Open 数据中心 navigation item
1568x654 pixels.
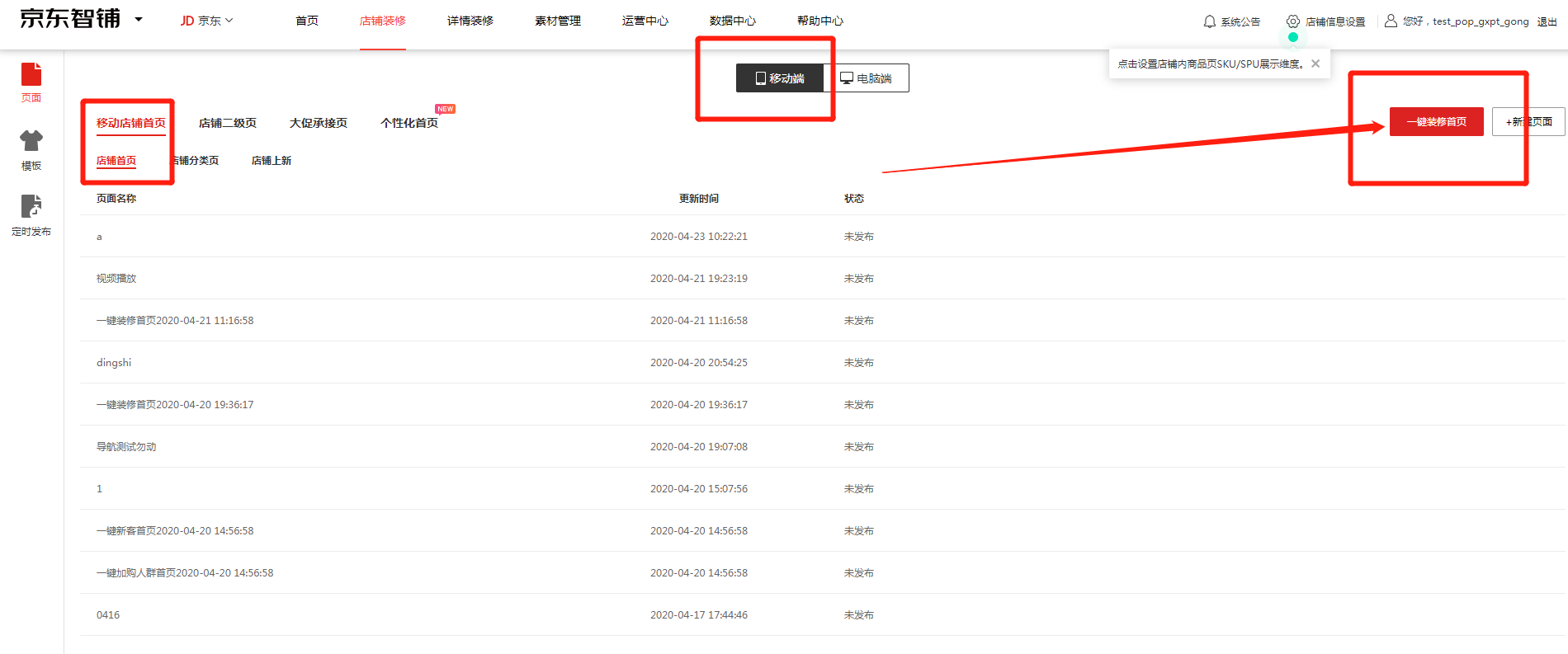point(733,21)
